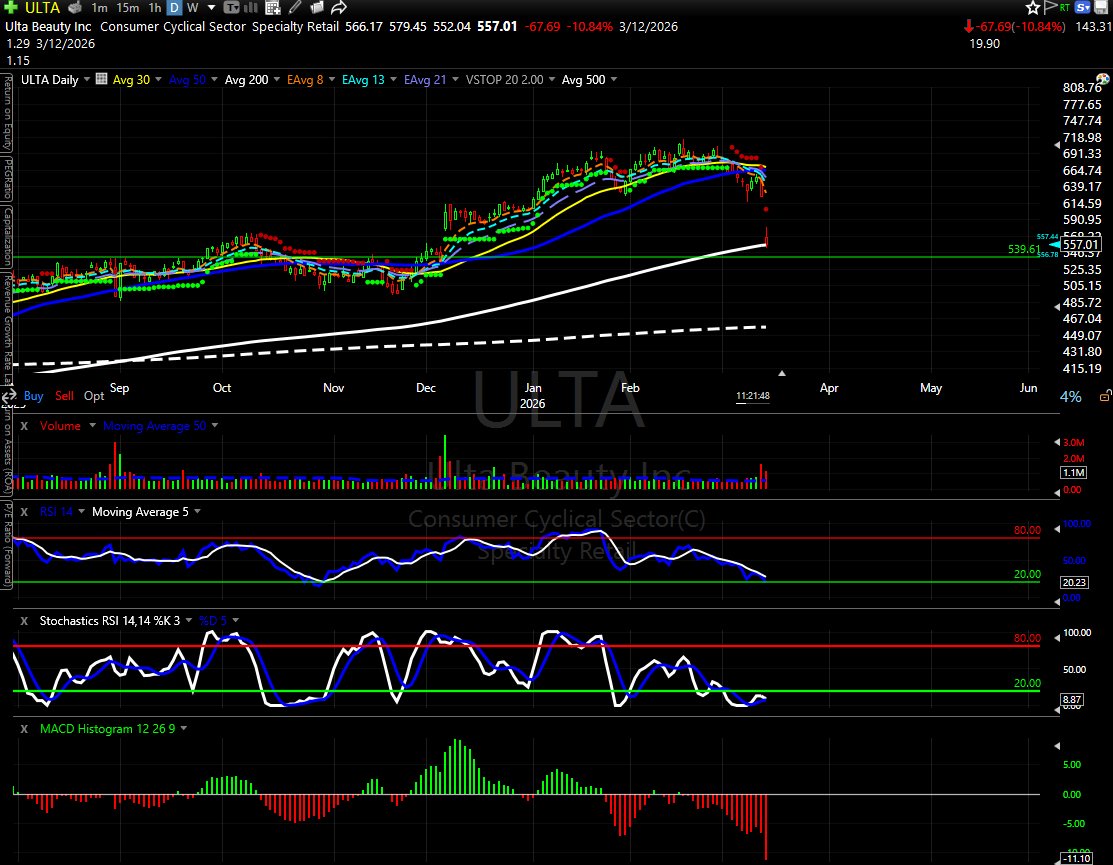This screenshot has height=865, width=1113.
Task: Switch to the 1m timeframe
Action: (x=99, y=8)
